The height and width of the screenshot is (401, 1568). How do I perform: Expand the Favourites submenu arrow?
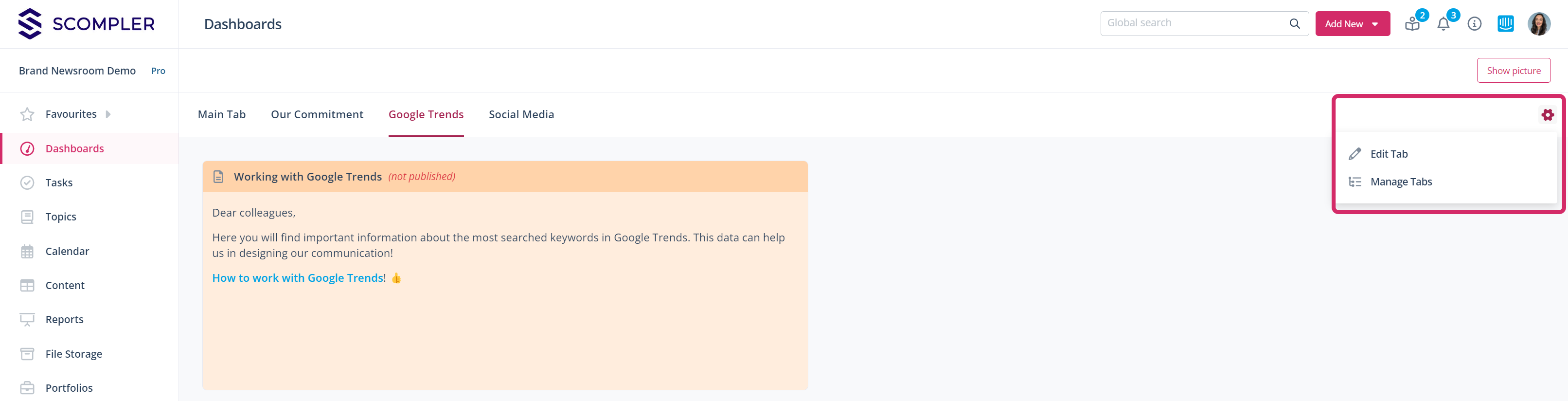108,114
